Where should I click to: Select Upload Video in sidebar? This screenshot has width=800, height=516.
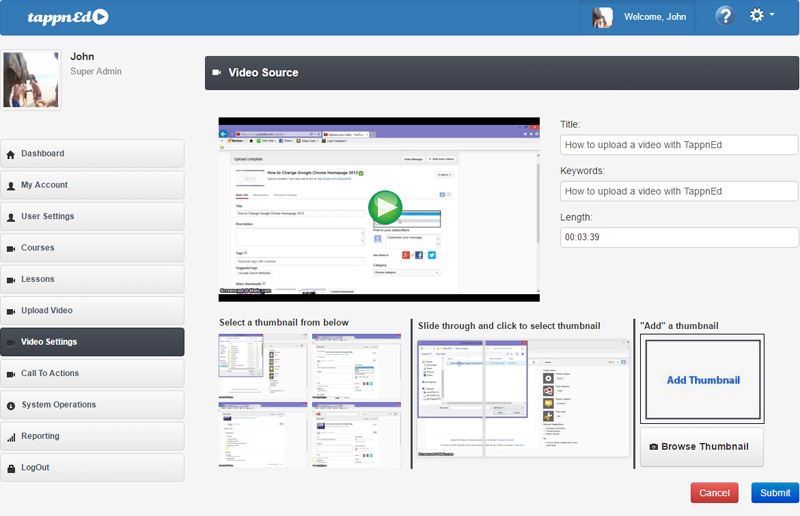tap(92, 311)
